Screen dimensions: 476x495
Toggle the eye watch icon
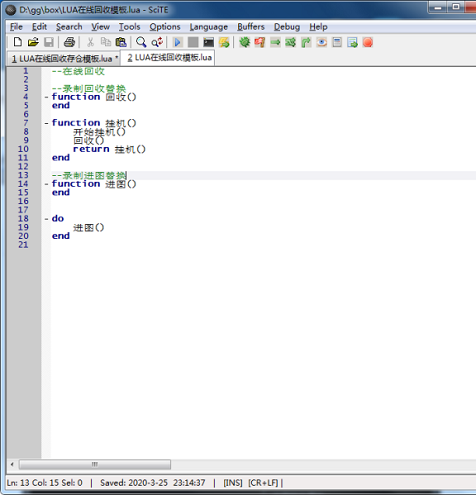[322, 42]
